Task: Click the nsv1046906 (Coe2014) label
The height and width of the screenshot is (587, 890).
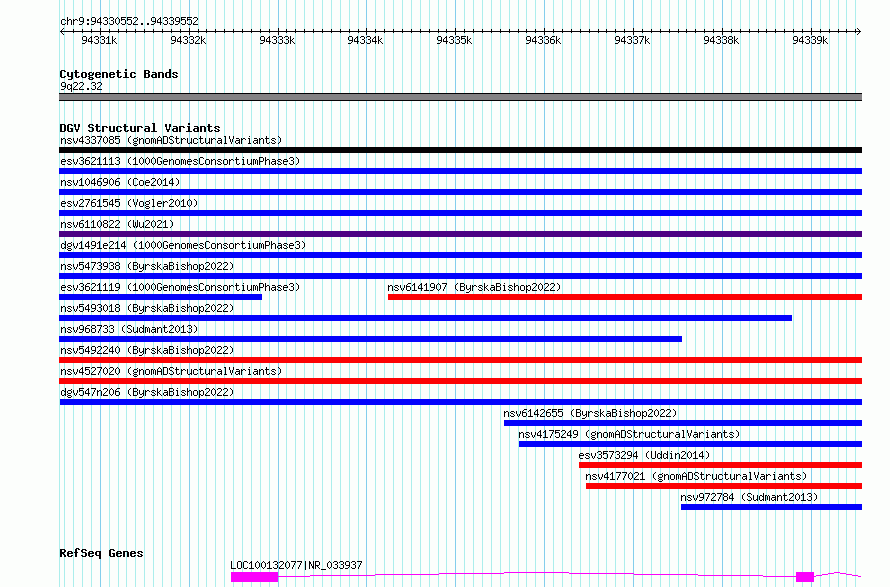Action: point(120,182)
